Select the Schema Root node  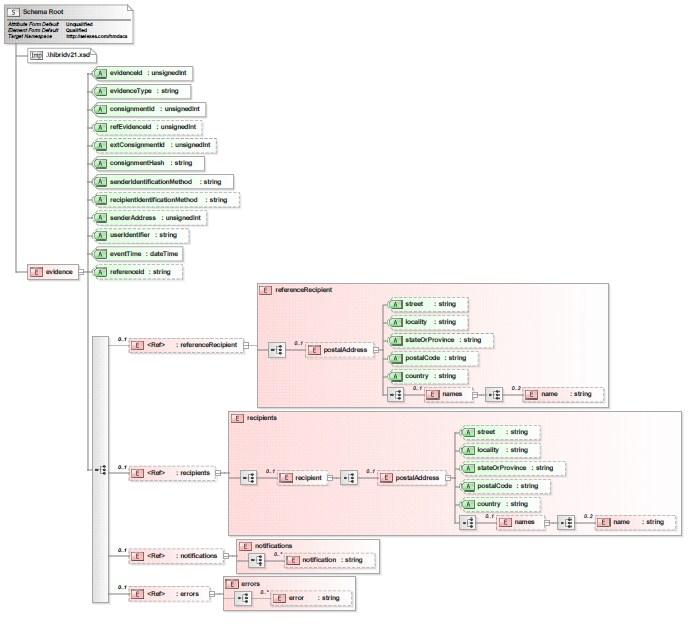tap(69, 24)
